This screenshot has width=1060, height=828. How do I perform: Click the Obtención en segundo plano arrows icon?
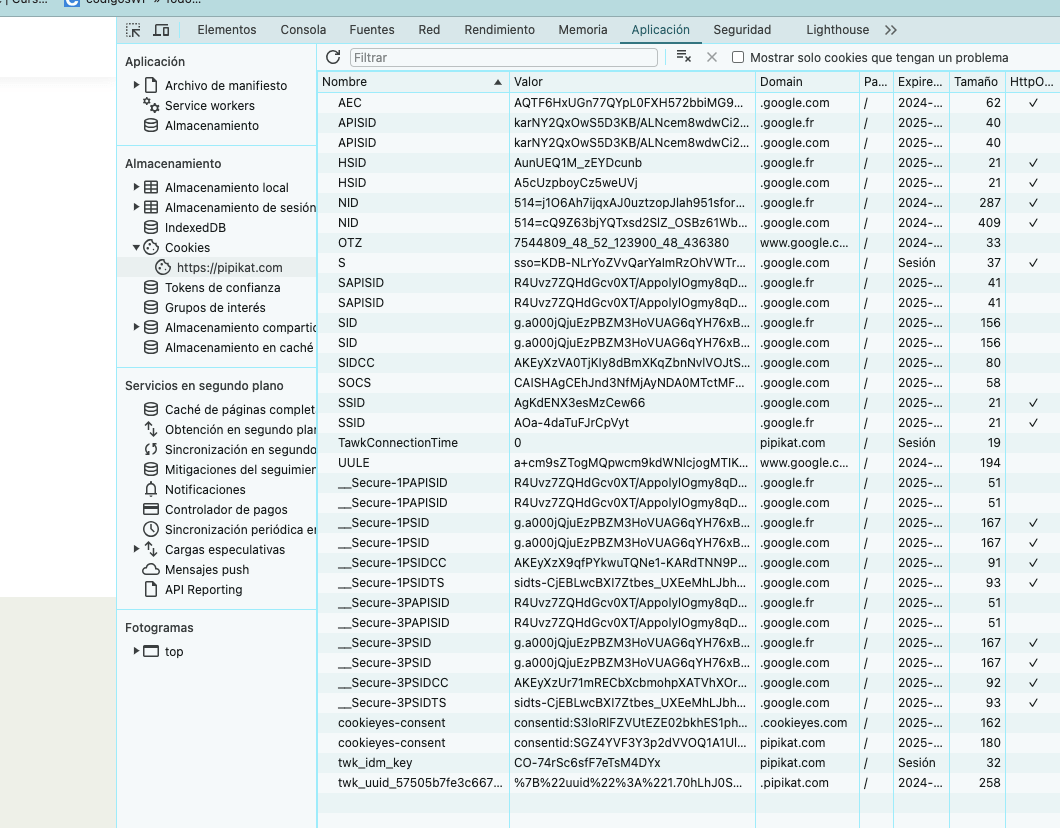pos(151,429)
